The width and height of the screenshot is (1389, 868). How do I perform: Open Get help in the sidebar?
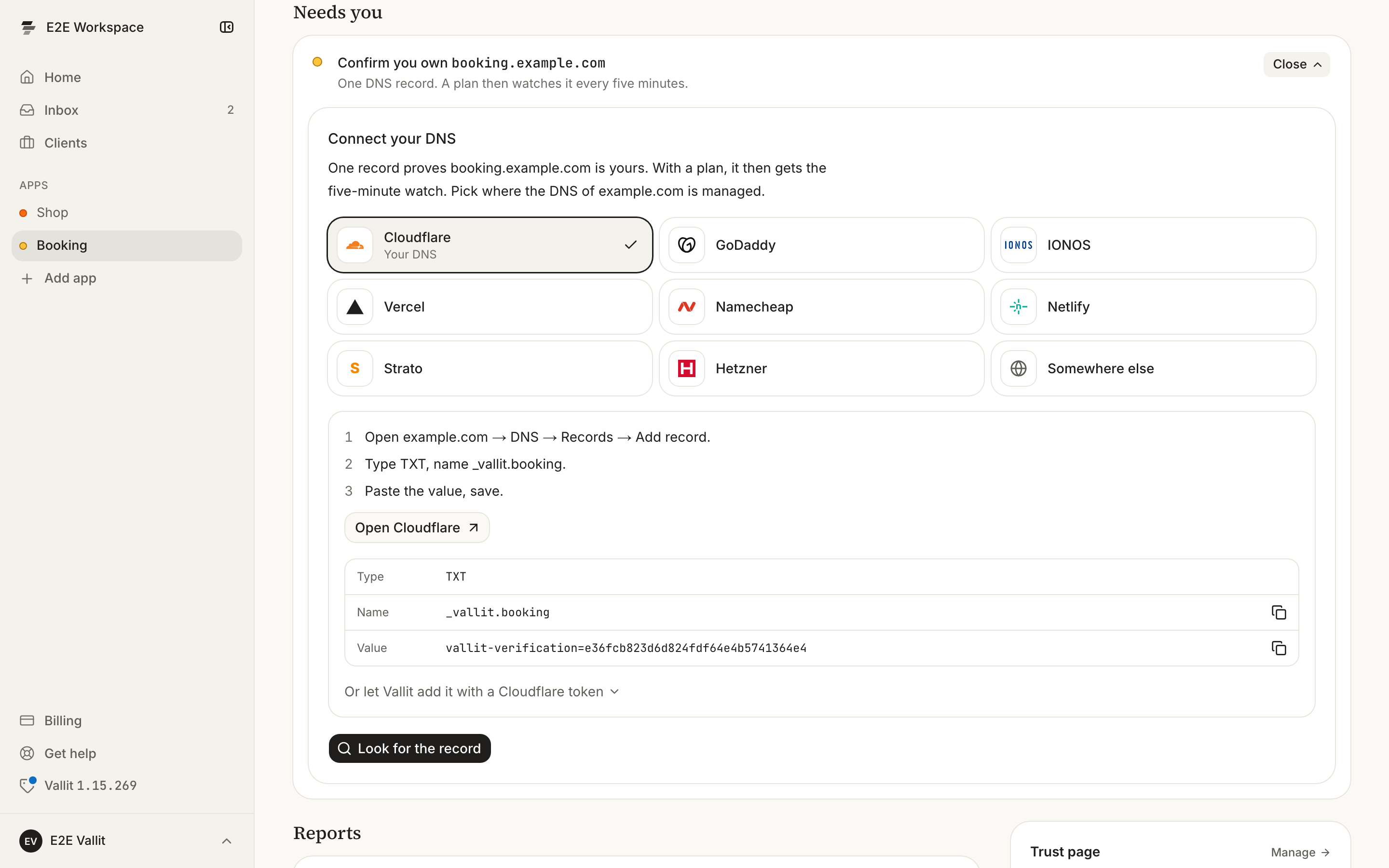pos(126,753)
